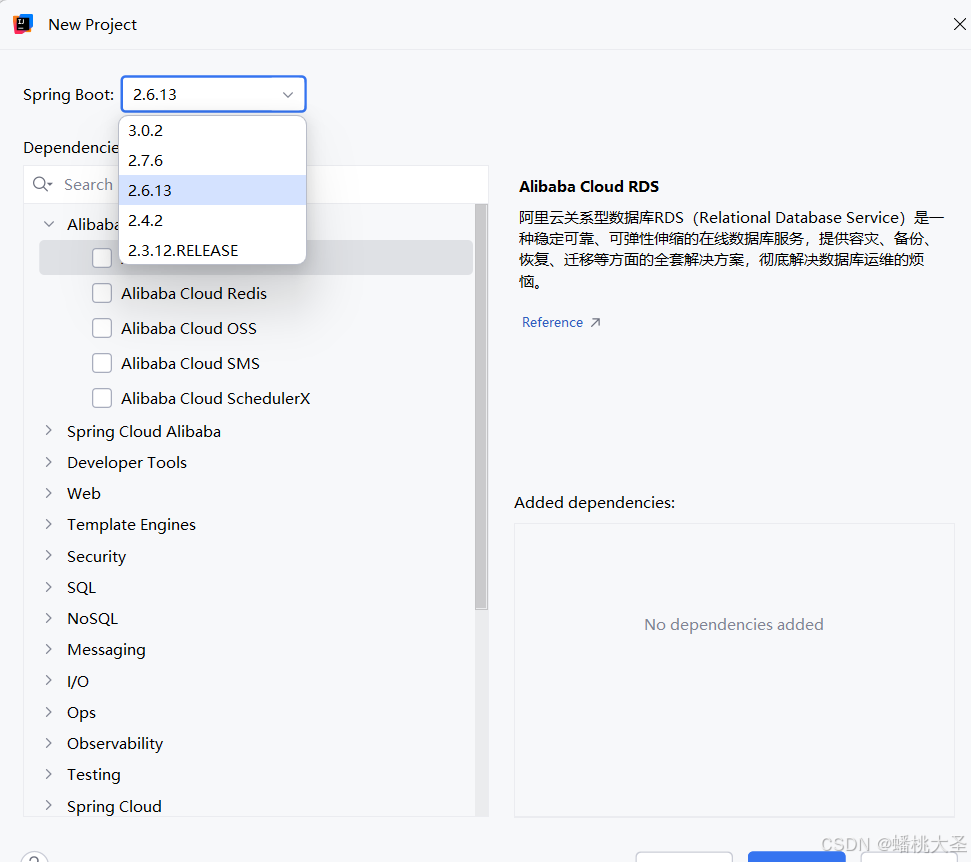Pick 2.3.12.RELEASE version
This screenshot has width=971, height=862.
[212, 250]
